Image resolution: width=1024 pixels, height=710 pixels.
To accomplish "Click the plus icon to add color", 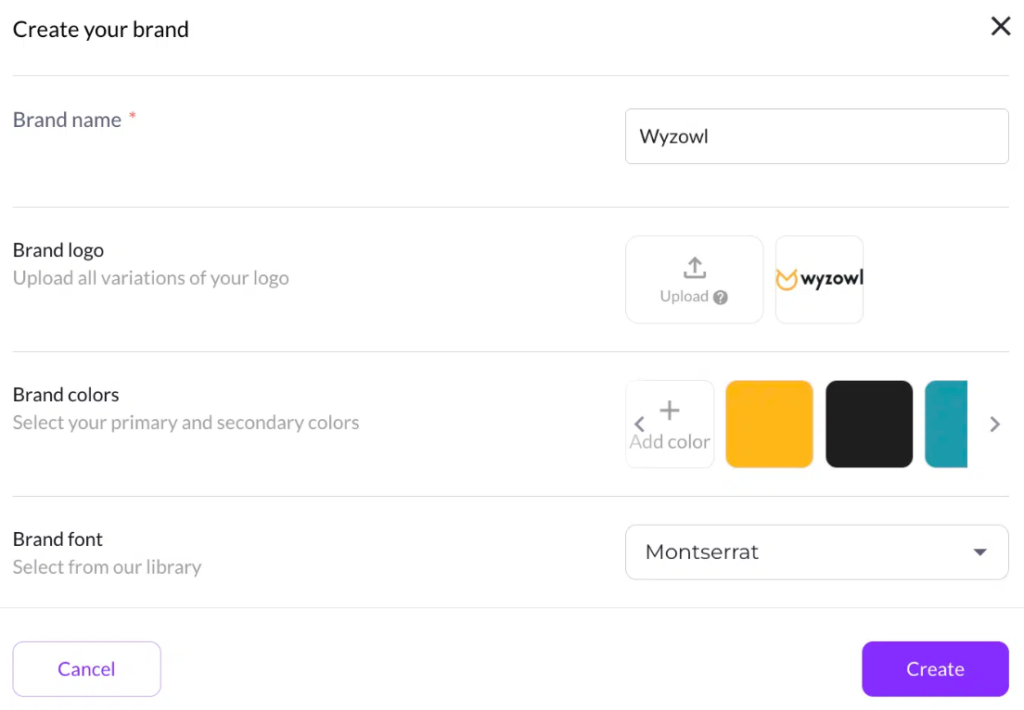I will 670,410.
